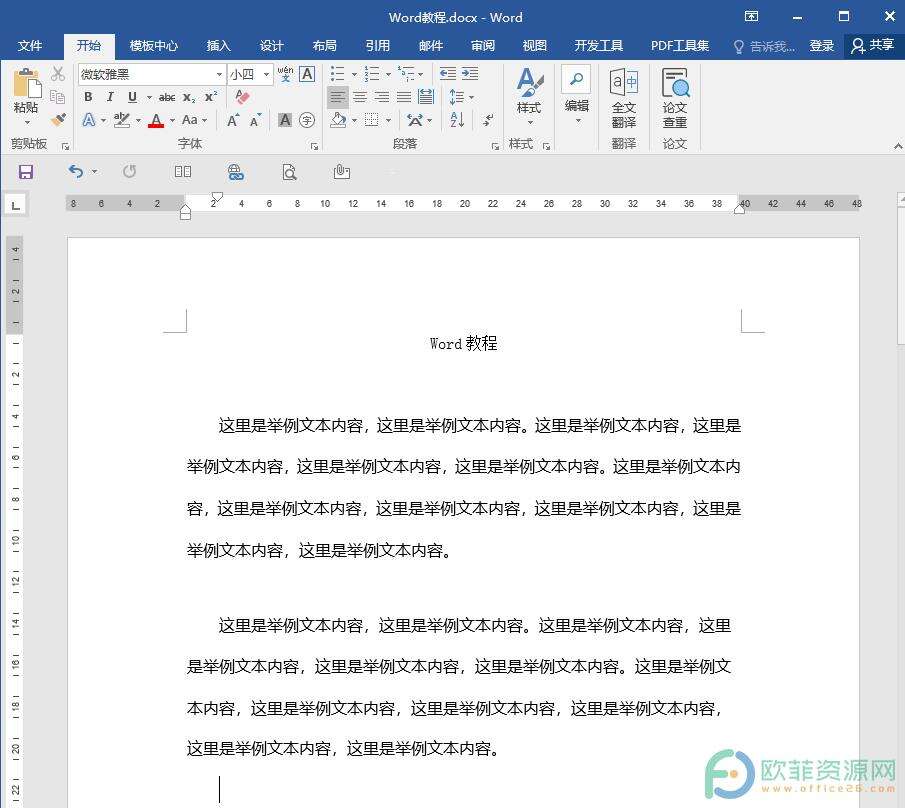Toggle subscript formatting

coord(189,97)
